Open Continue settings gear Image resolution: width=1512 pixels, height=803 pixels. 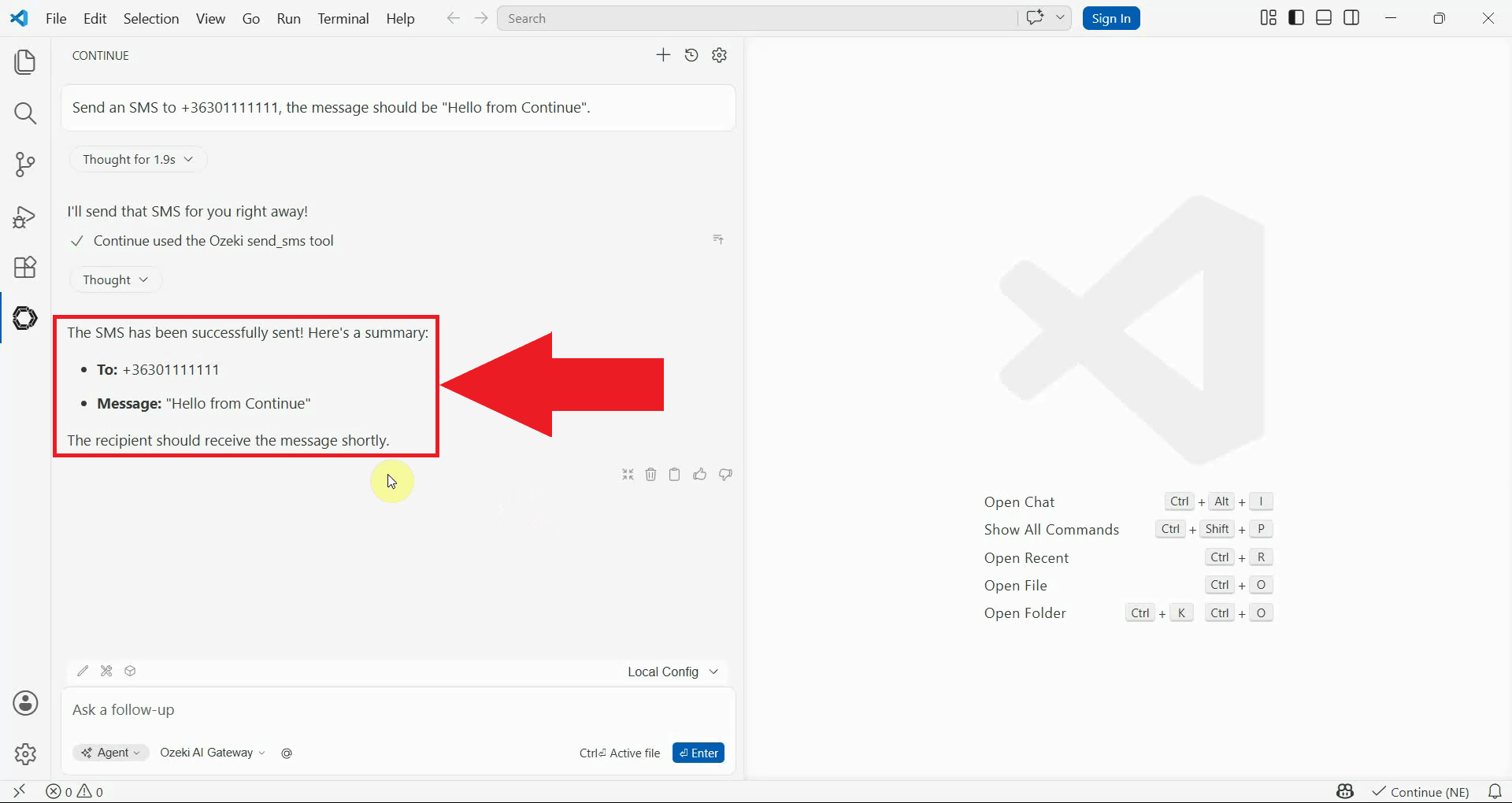[x=720, y=55]
